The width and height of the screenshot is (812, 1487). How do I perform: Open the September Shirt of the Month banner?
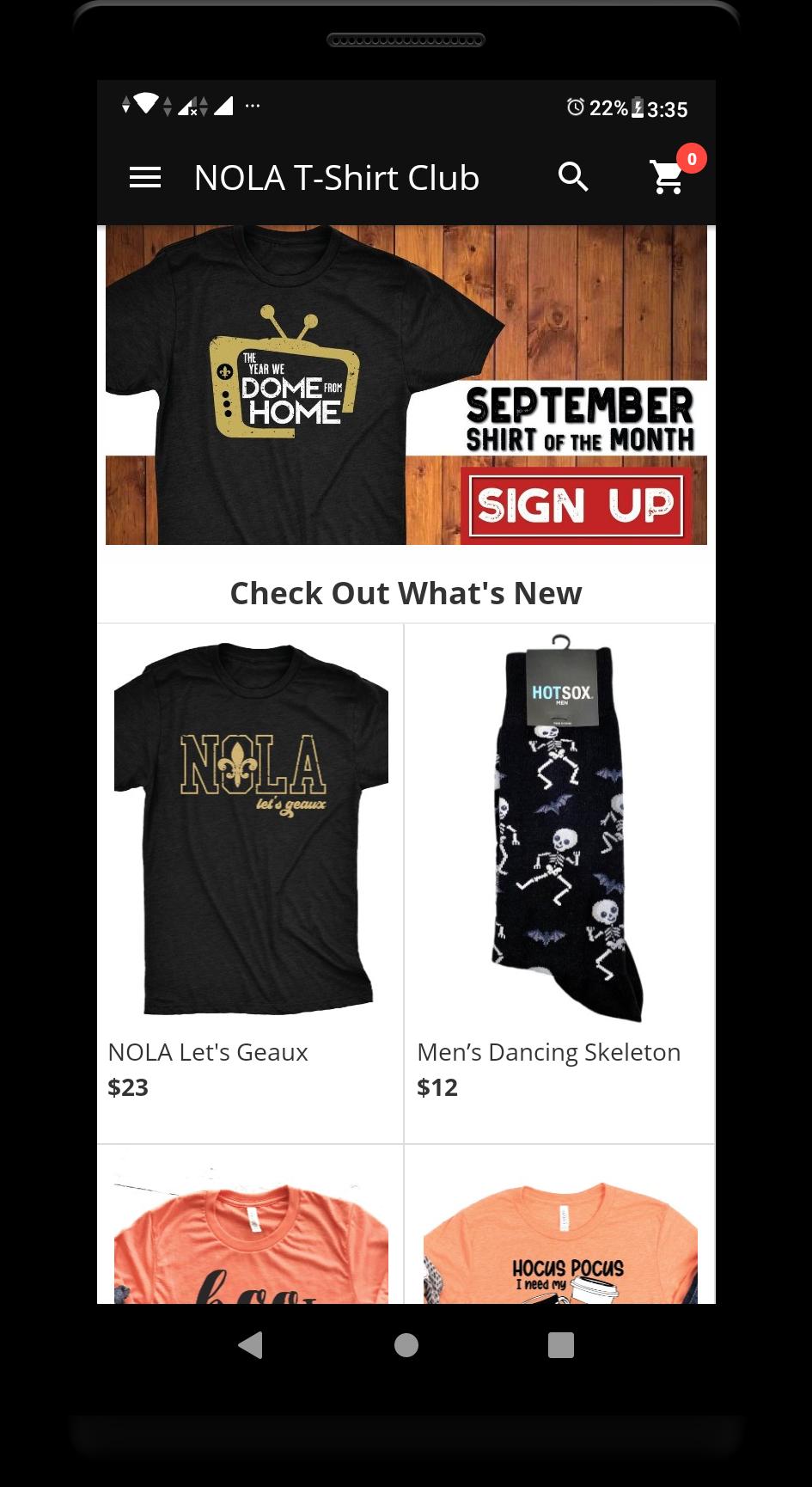(406, 385)
